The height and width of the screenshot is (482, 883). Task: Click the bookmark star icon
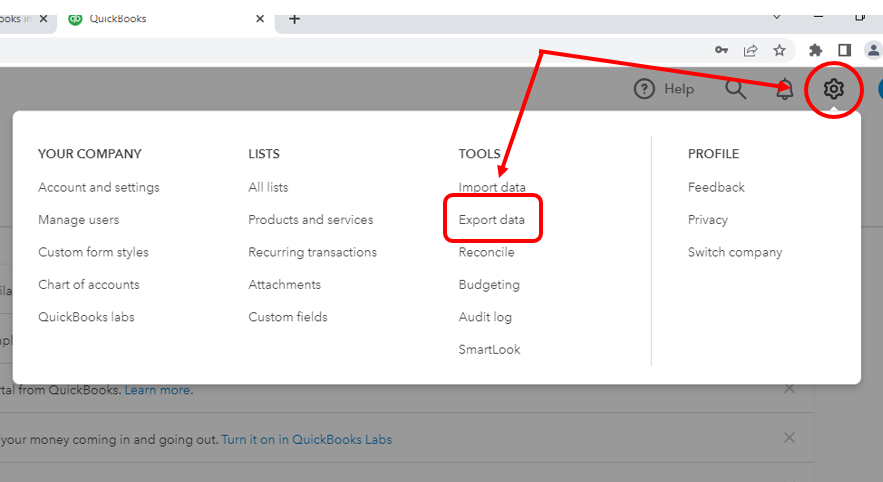pos(779,51)
